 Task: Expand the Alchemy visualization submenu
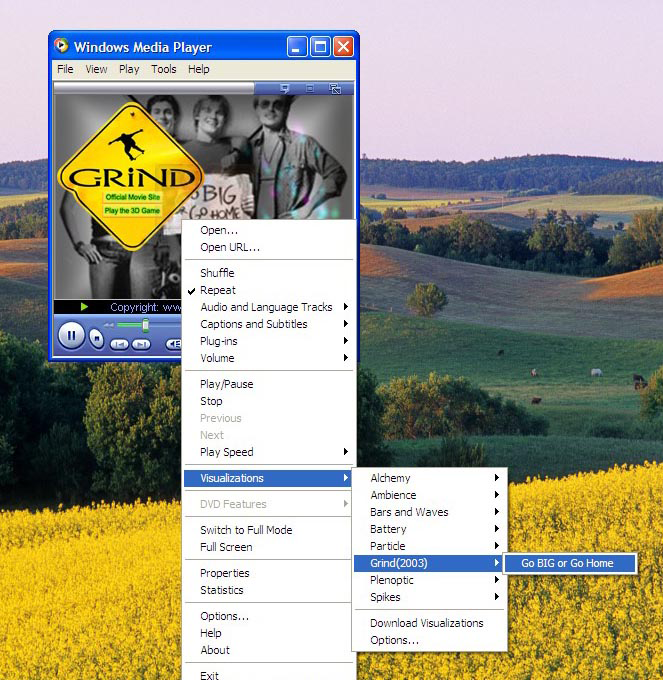429,478
